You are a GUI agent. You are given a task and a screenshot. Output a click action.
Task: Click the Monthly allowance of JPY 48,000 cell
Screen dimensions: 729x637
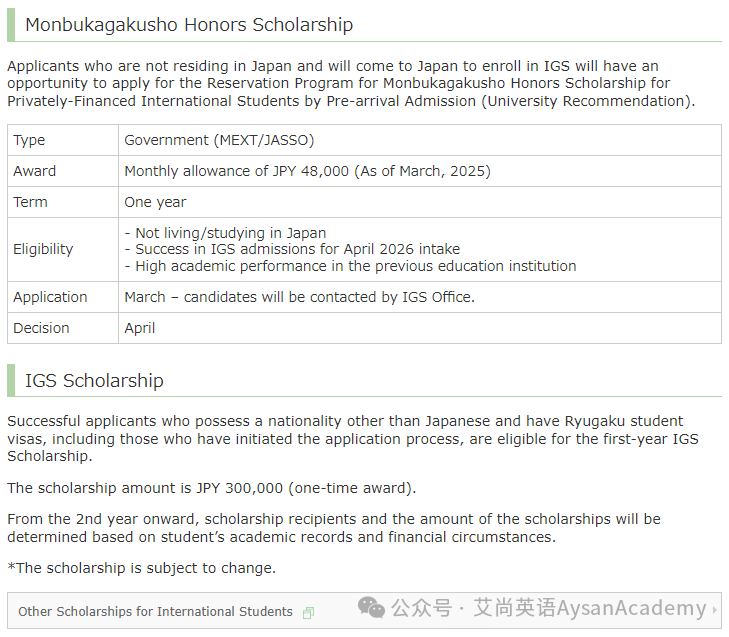[x=420, y=171]
